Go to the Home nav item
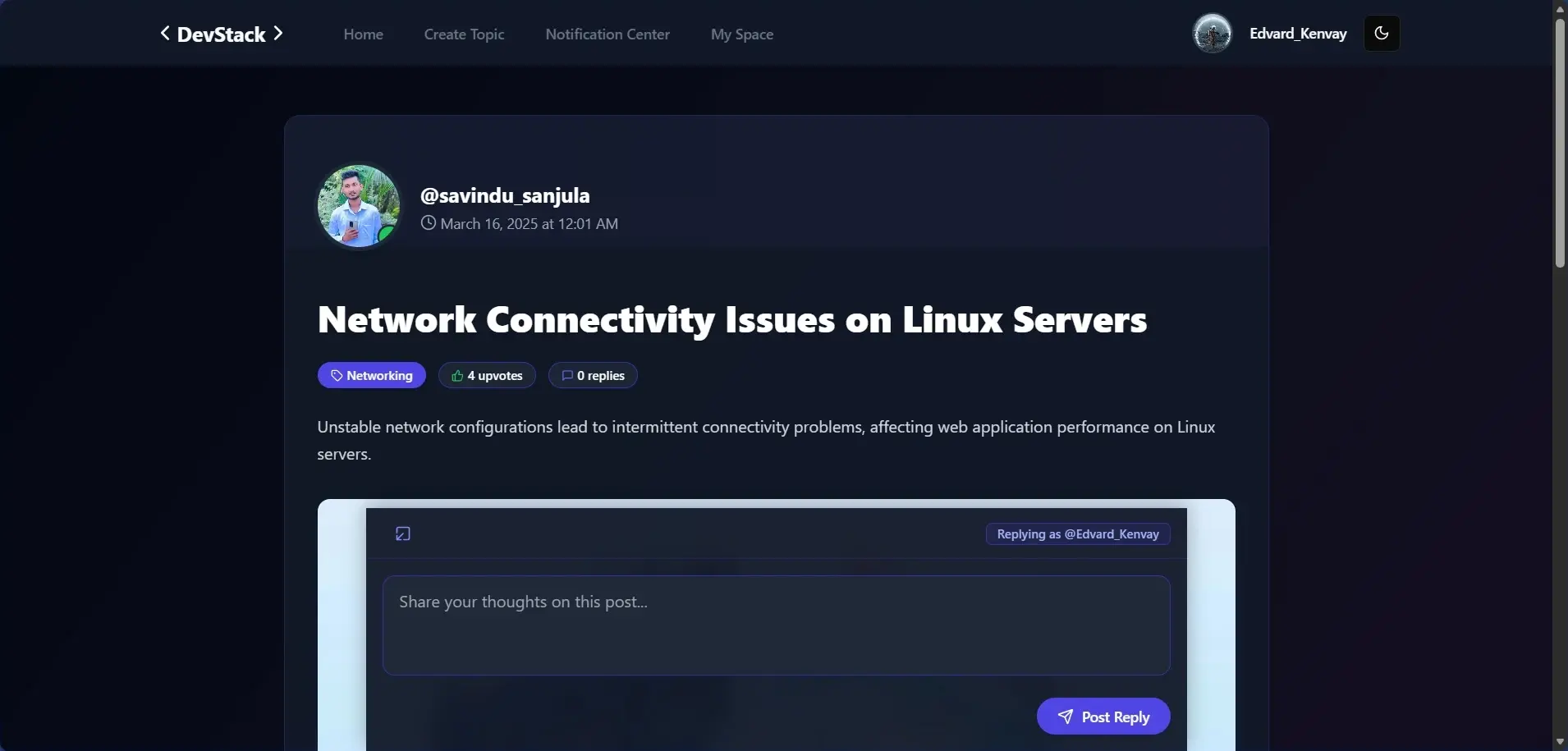 click(364, 34)
